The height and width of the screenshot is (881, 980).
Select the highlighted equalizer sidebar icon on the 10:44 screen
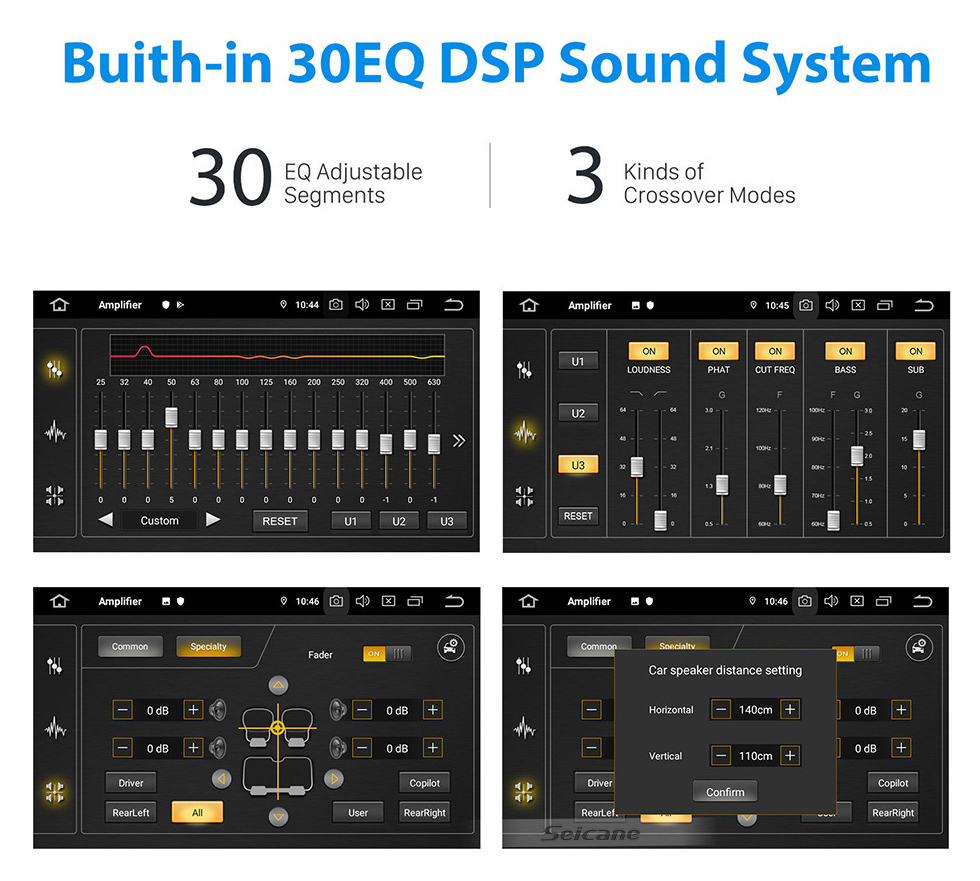55,369
